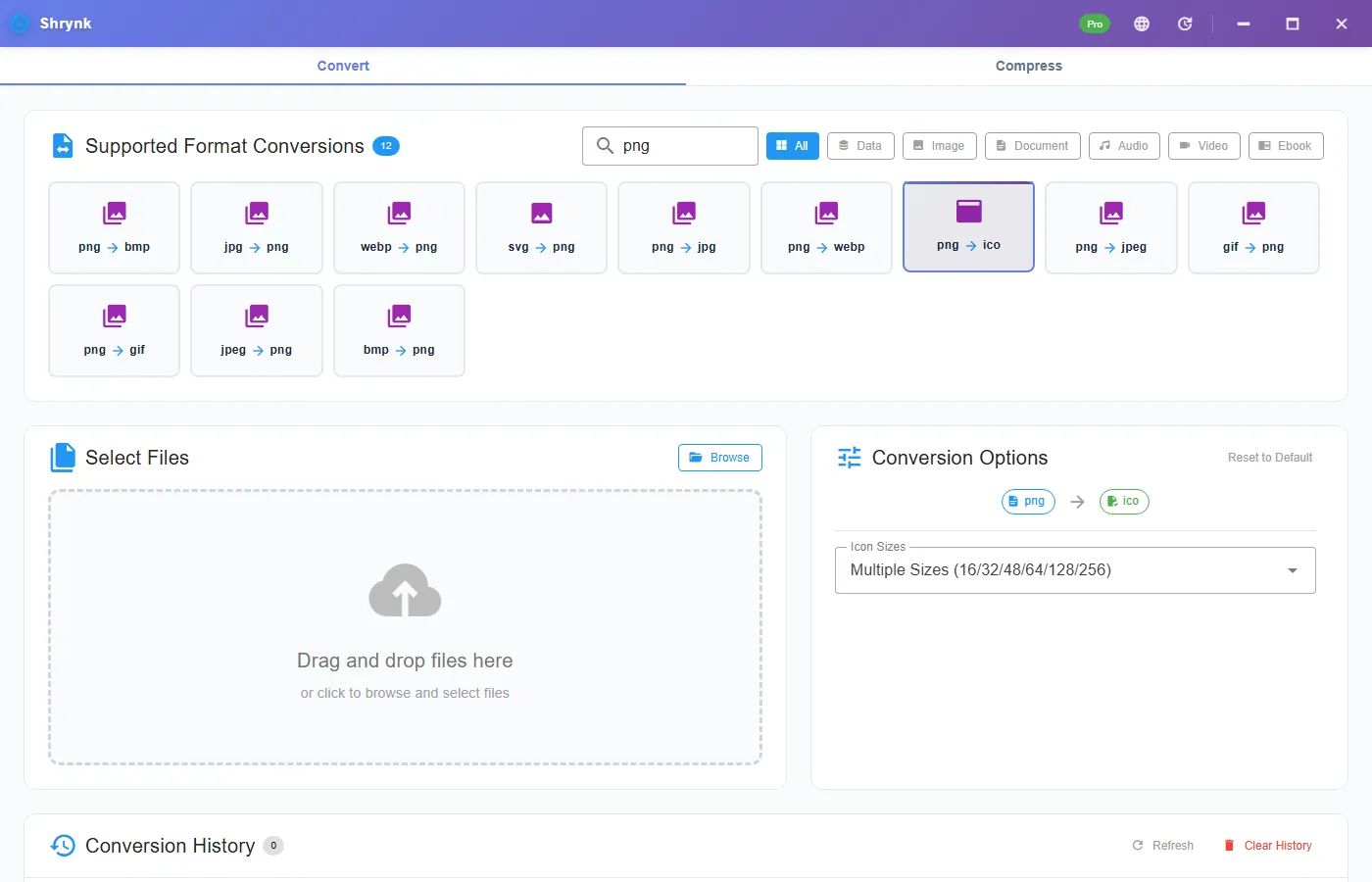1372x882 pixels.
Task: Pick the webp to png conversion card
Action: (x=399, y=227)
